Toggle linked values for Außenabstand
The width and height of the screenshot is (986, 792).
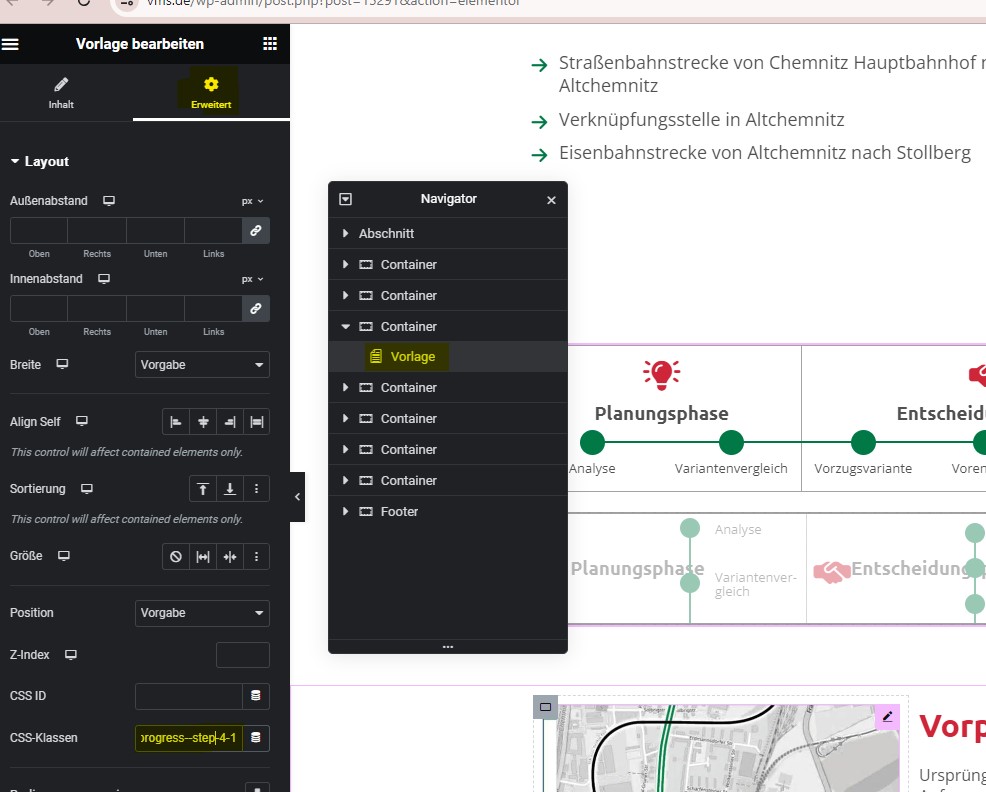(256, 231)
